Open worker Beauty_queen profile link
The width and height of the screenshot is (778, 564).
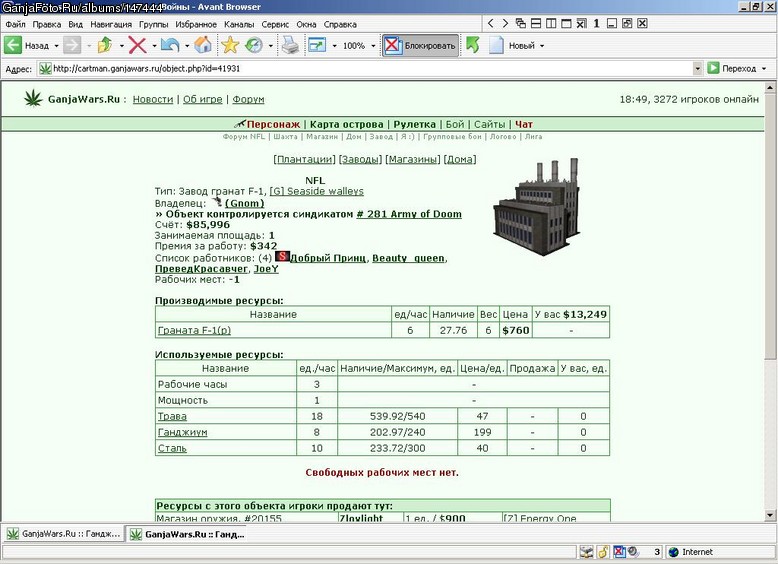pyautogui.click(x=408, y=258)
